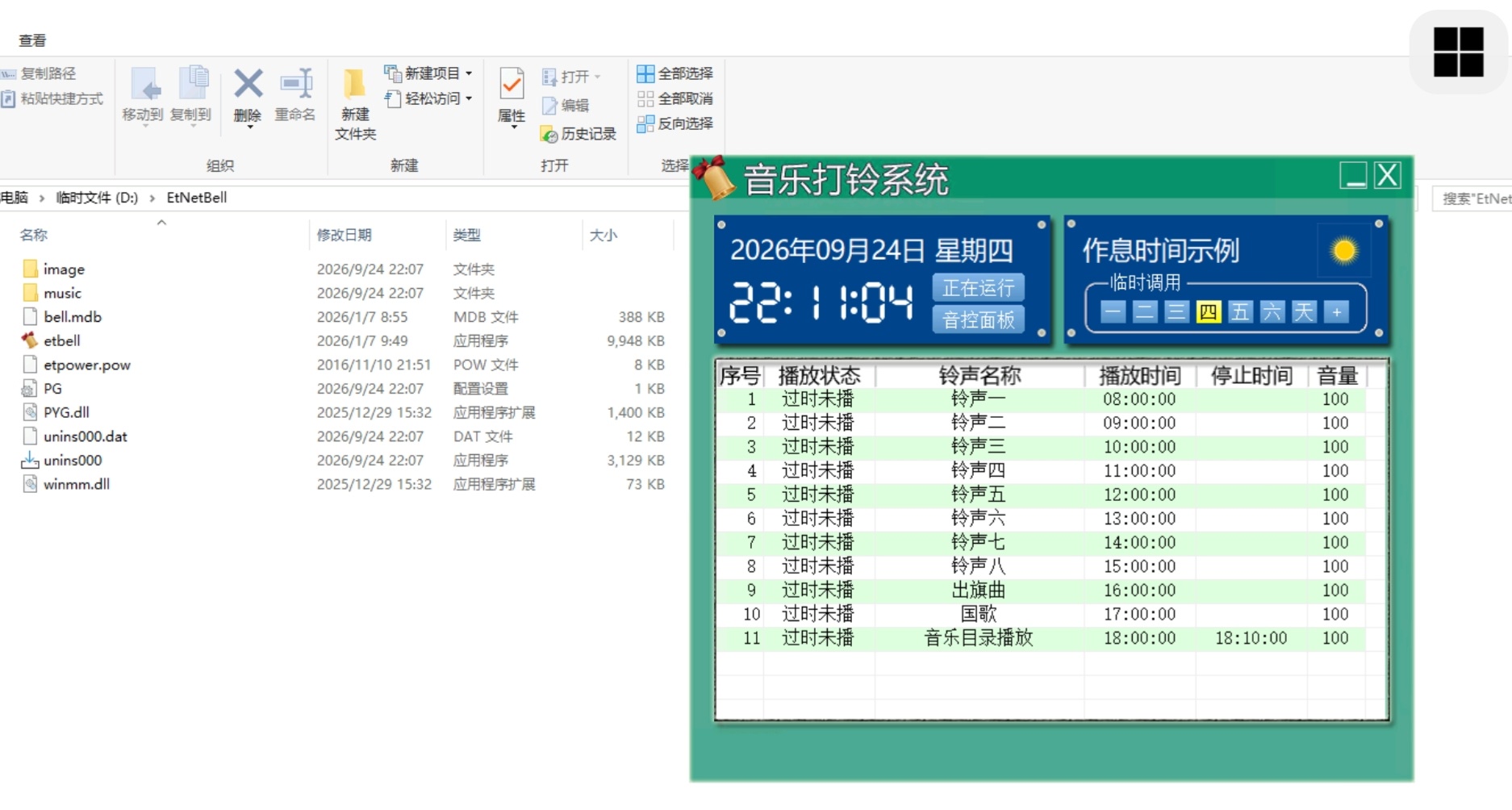The height and width of the screenshot is (810, 1512).
Task: Expand the Delete dropdown arrow
Action: (249, 127)
